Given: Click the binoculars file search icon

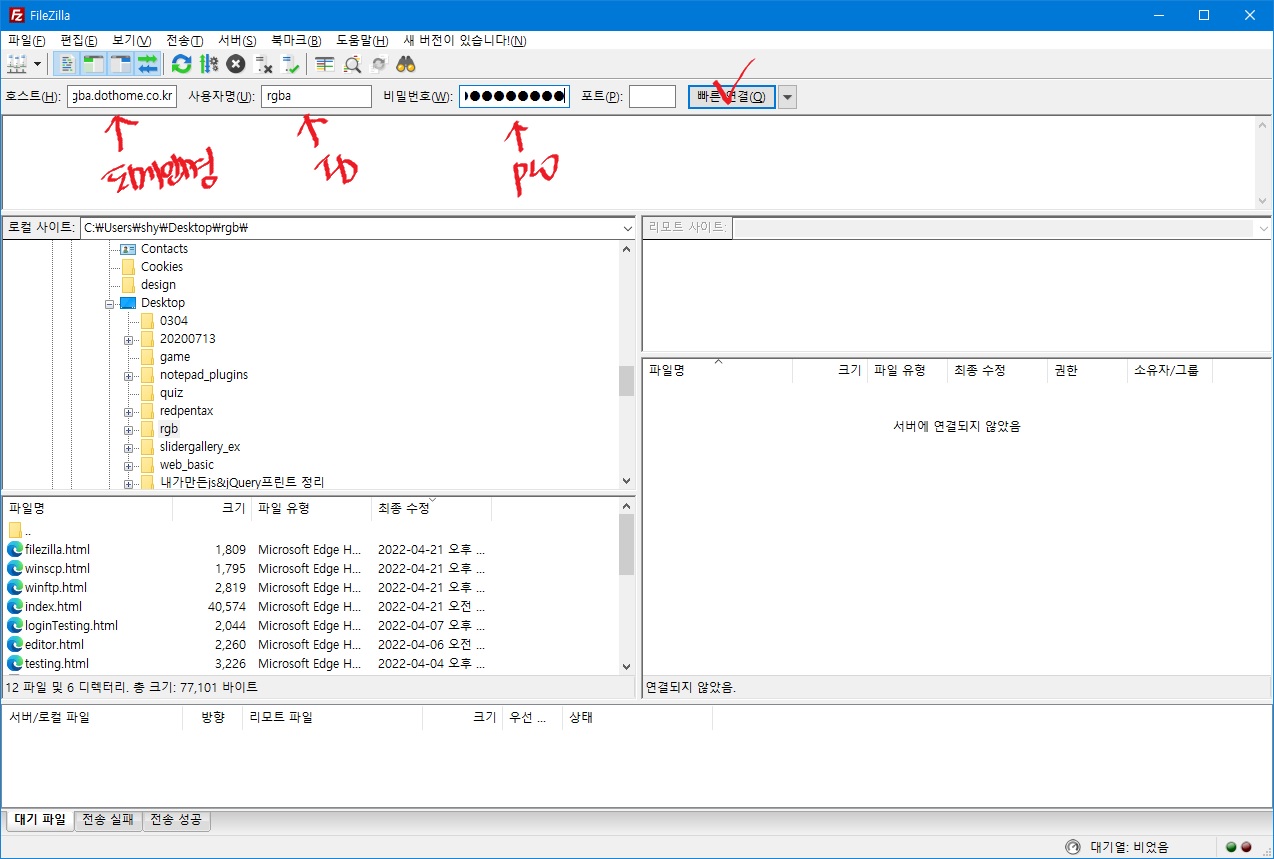Looking at the screenshot, I should click(406, 64).
